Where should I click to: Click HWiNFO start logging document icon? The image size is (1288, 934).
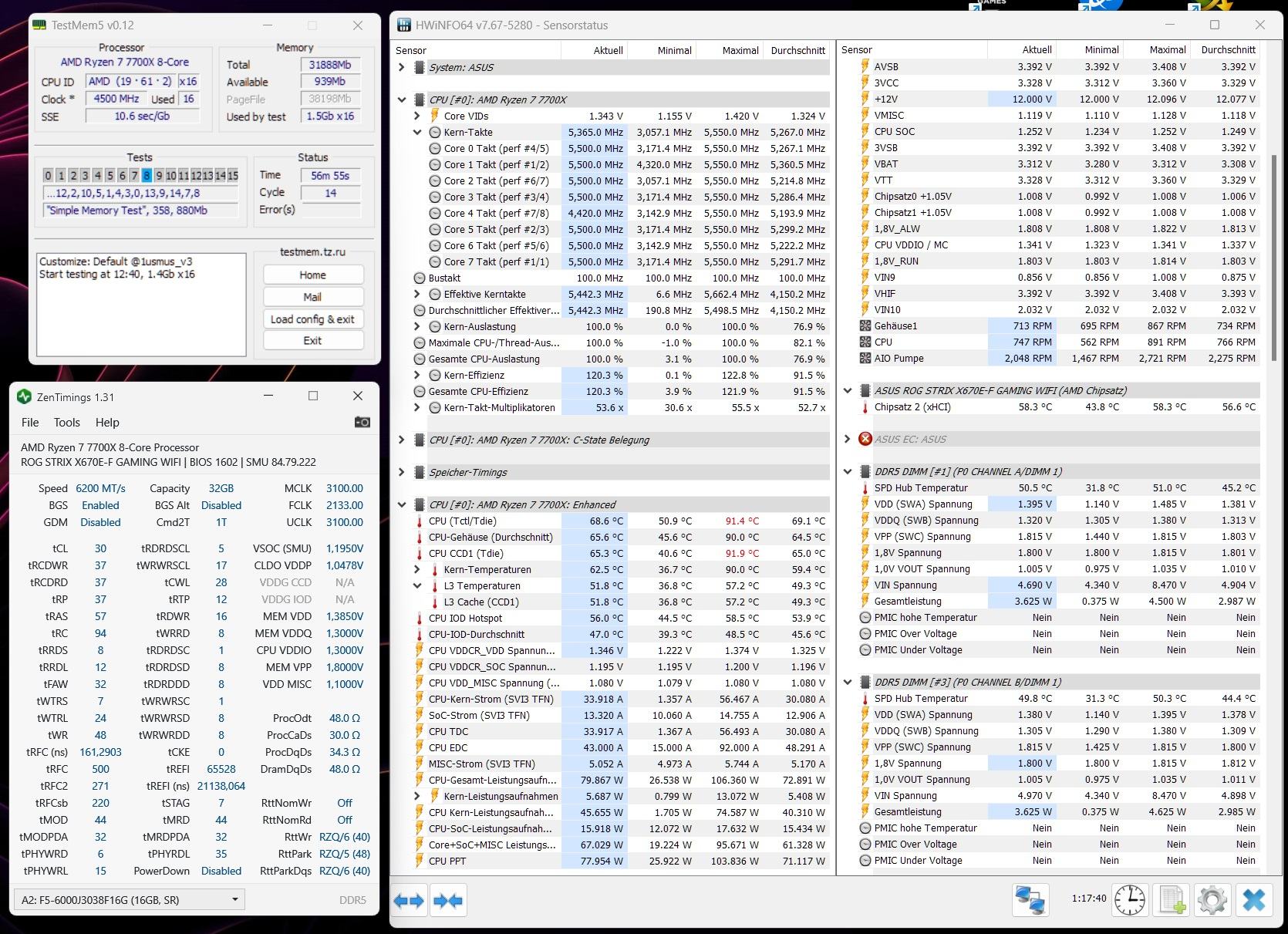pos(1172,899)
